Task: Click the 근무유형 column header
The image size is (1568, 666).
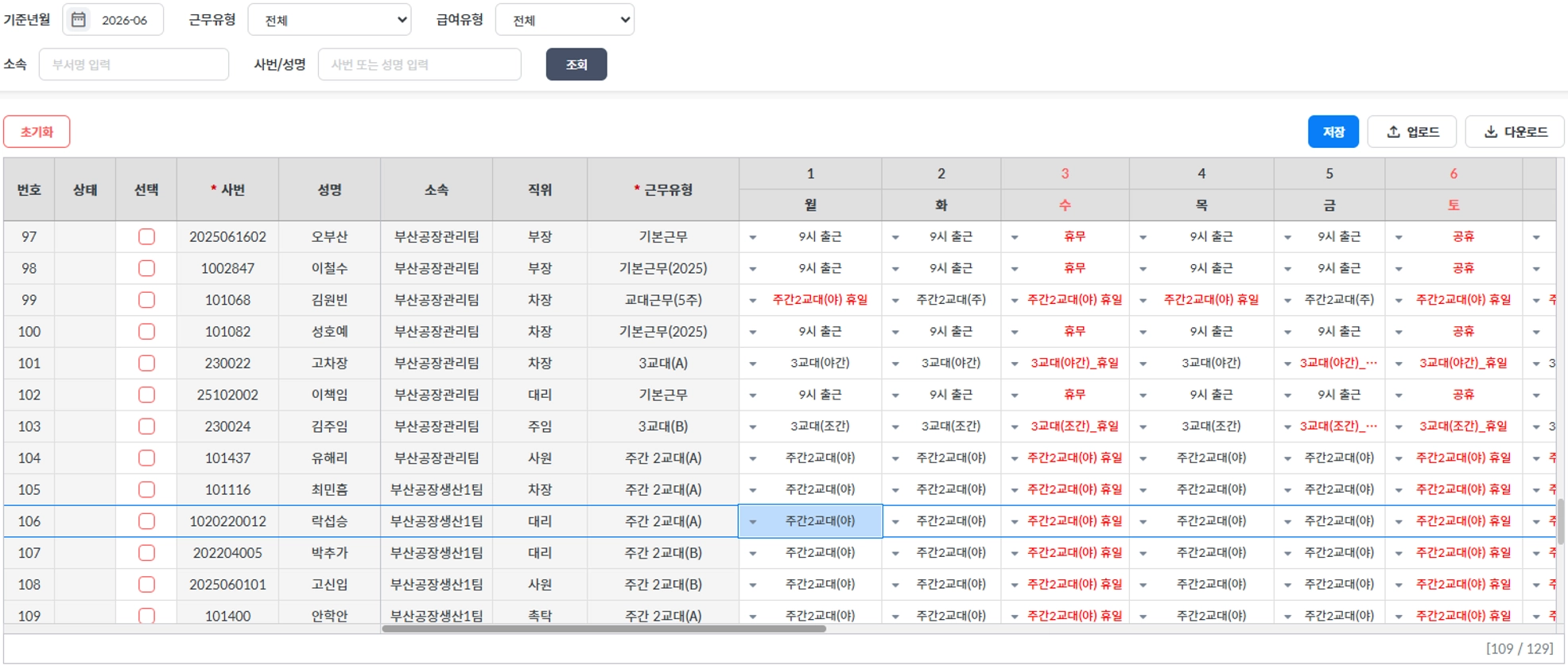Action: point(663,189)
